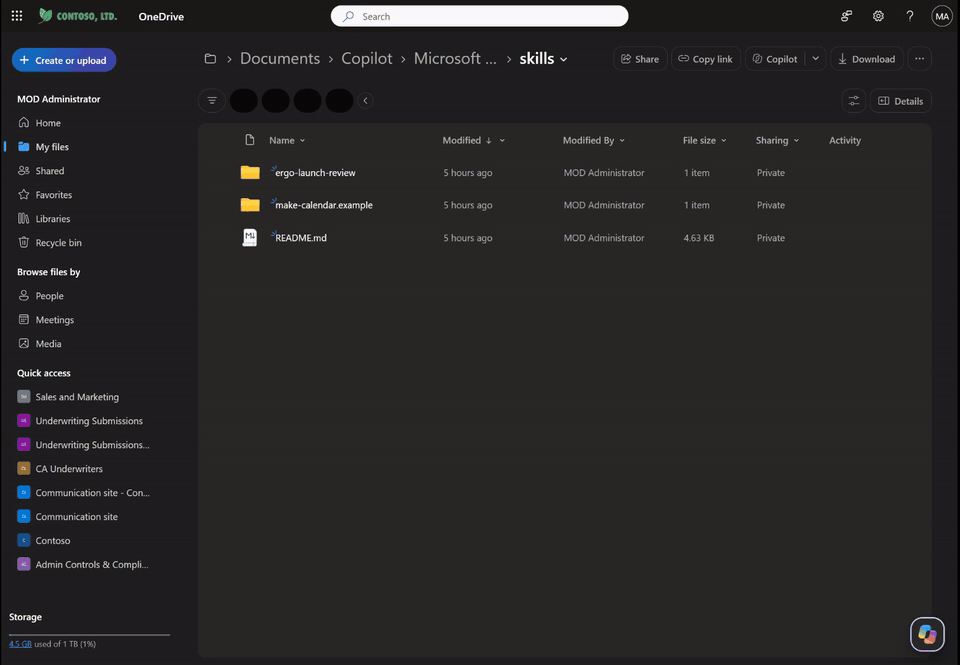
Task: Expand the Copilot button dropdown arrow
Action: [816, 59]
